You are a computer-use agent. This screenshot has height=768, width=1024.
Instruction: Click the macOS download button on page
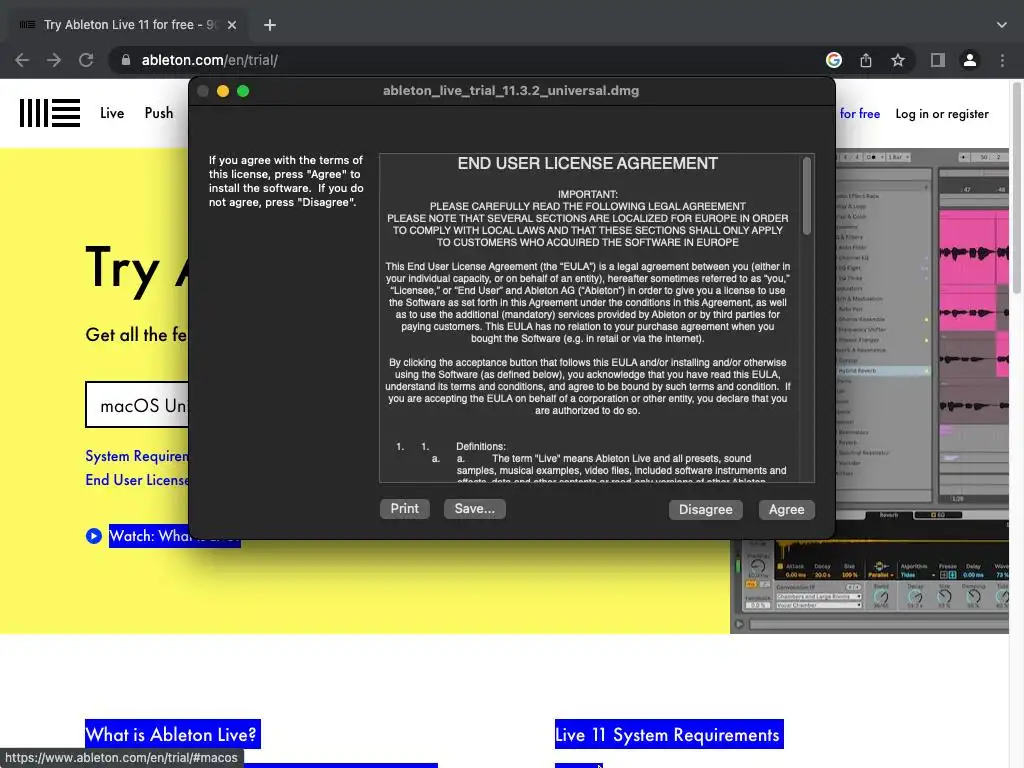(137, 405)
